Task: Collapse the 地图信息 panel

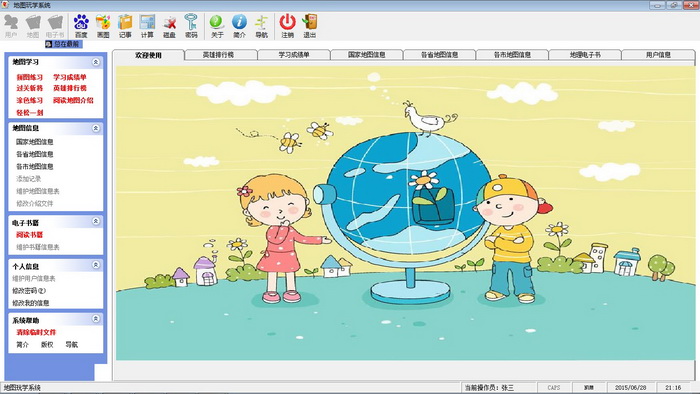Action: pyautogui.click(x=96, y=128)
